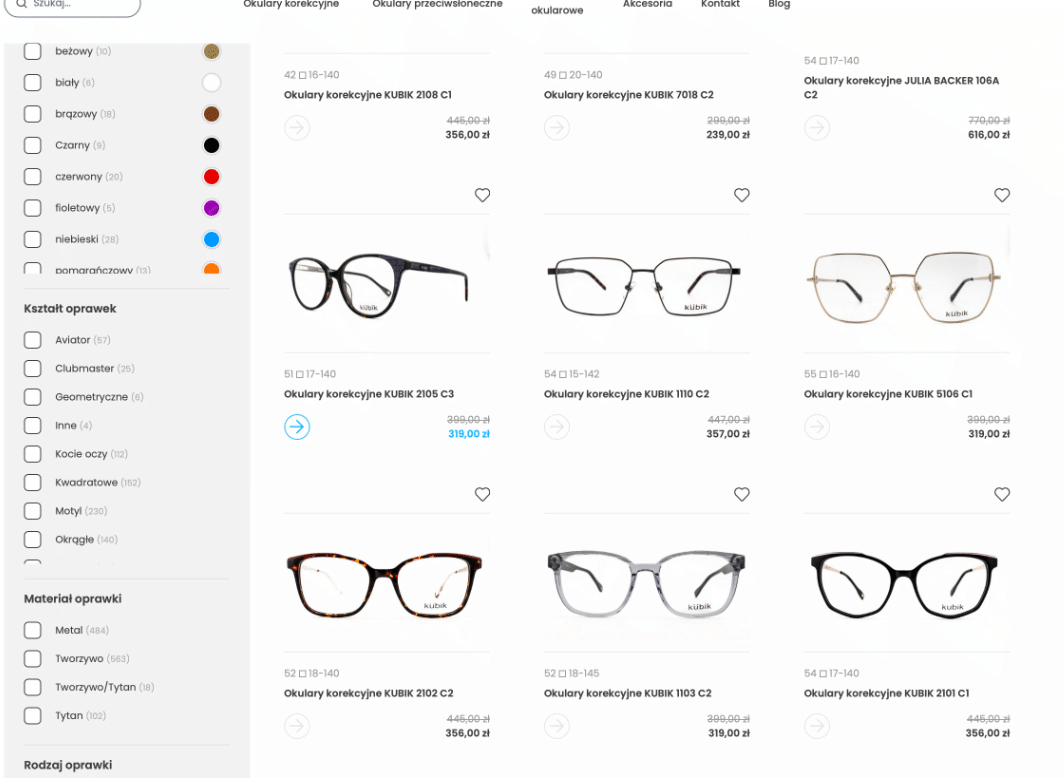This screenshot has height=778, width=1064.
Task: Open Okulary korekcyjne menu
Action: [x=291, y=4]
